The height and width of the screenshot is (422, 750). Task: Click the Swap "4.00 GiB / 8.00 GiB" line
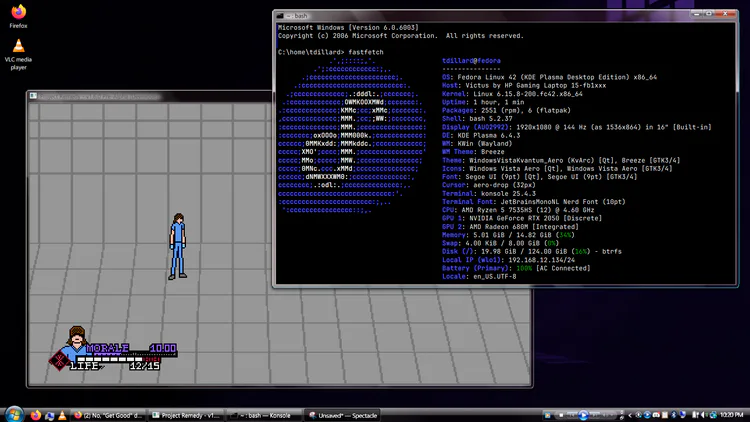click(500, 244)
